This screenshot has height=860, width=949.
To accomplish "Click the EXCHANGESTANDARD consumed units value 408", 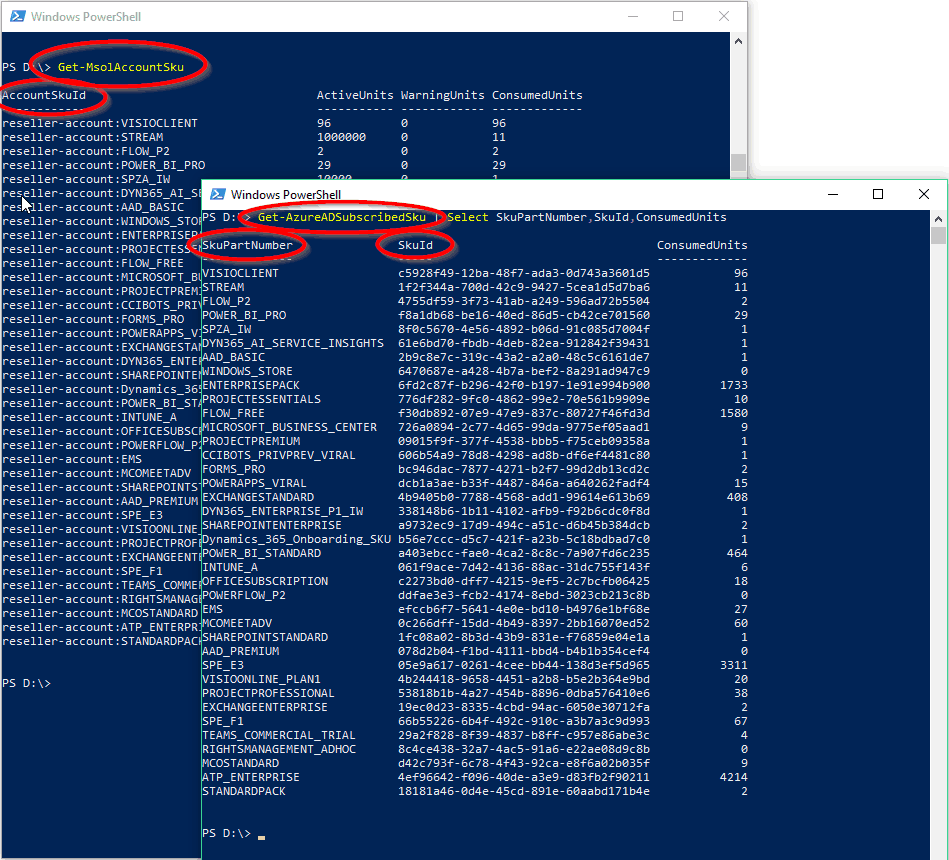I will click(x=737, y=497).
